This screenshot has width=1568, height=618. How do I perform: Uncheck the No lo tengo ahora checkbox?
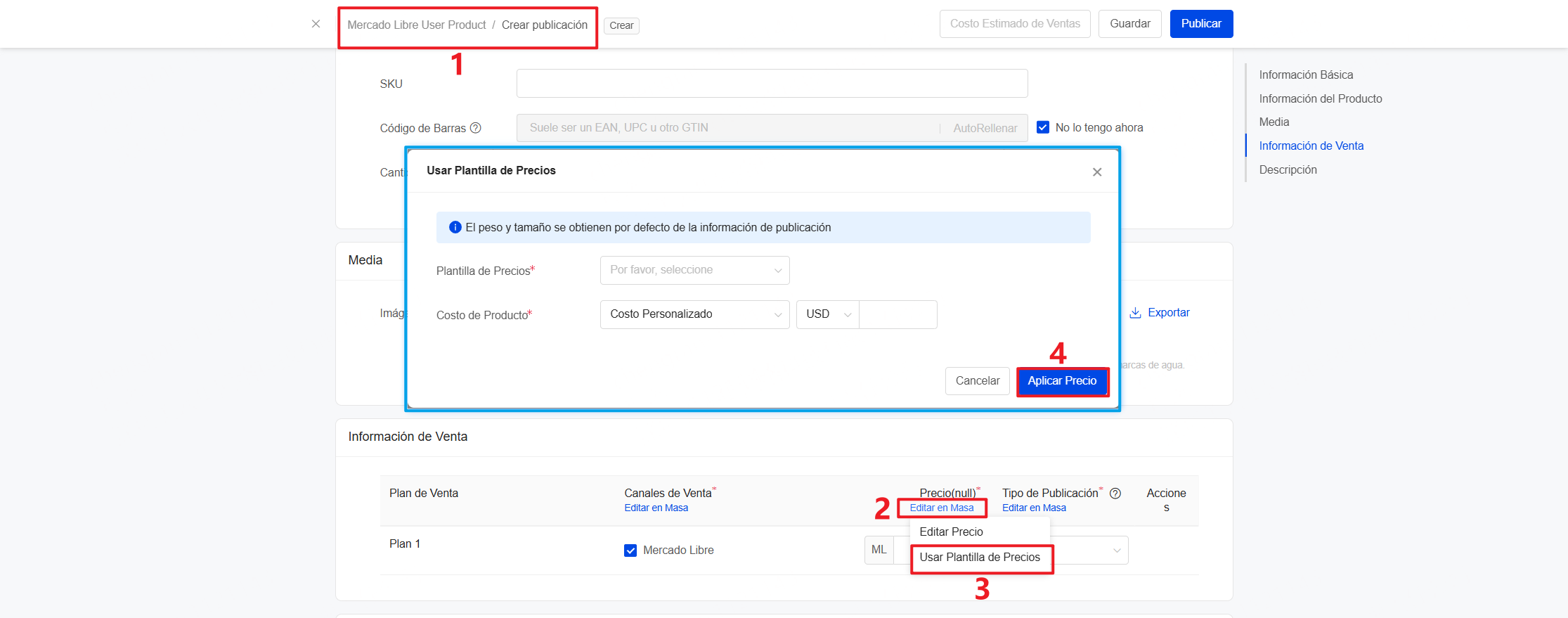(x=1043, y=127)
